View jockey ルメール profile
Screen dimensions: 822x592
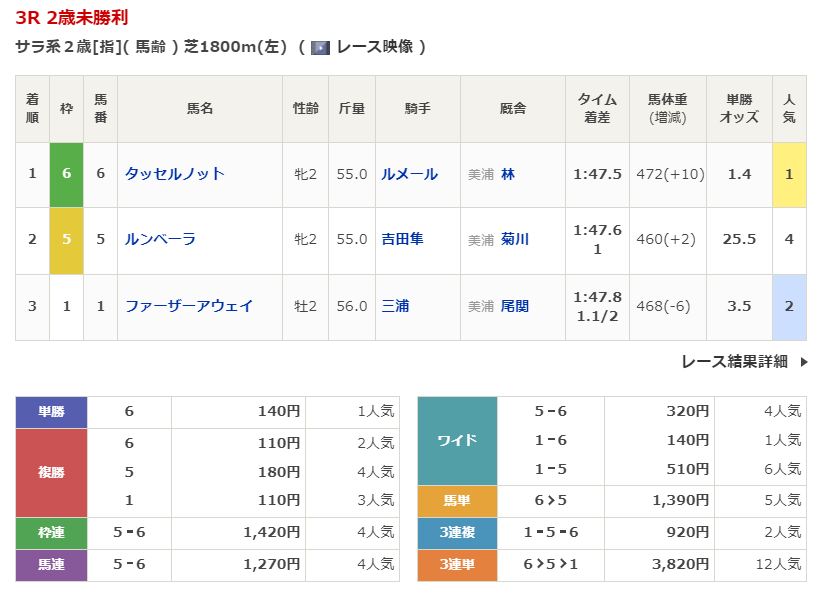coord(409,174)
